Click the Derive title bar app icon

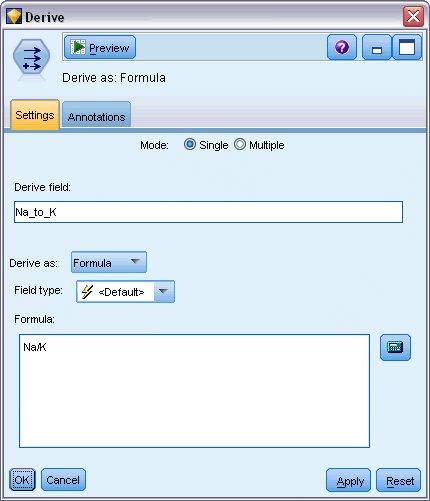coord(14,17)
